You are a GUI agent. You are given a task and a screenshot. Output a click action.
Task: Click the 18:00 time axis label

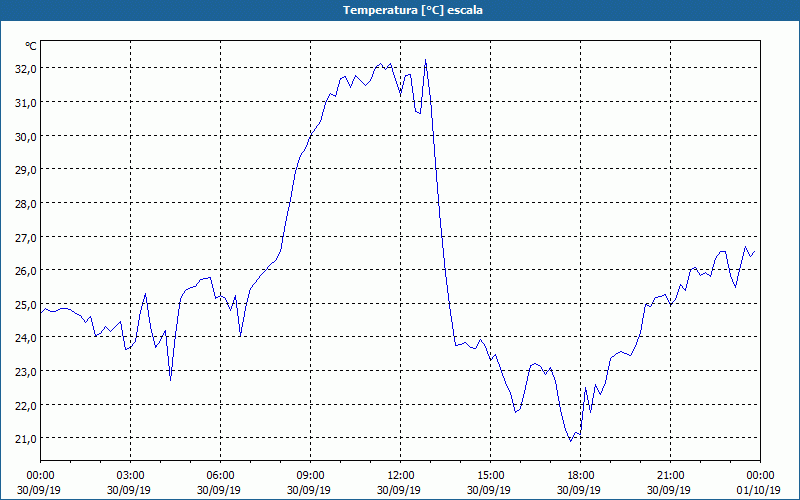click(581, 475)
